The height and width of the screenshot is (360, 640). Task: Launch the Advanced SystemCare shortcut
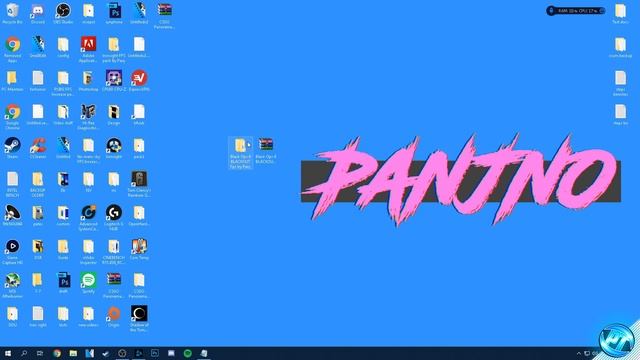click(x=89, y=212)
